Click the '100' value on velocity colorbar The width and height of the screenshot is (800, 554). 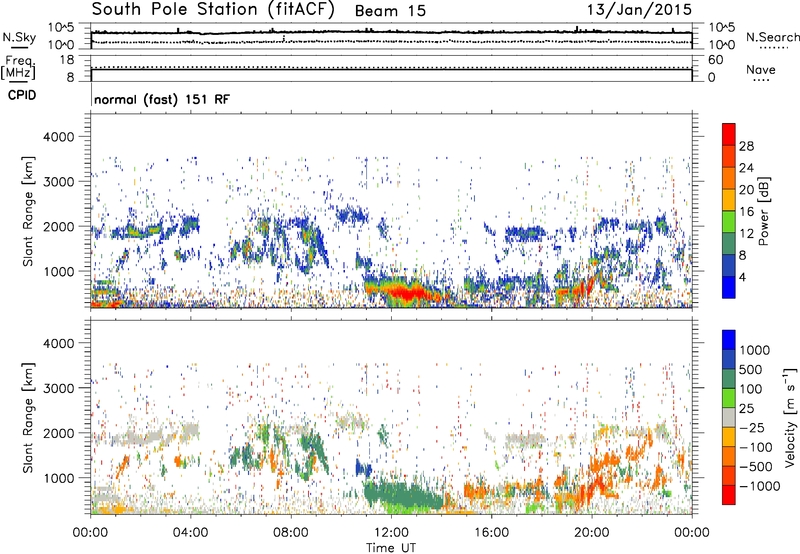(x=751, y=389)
